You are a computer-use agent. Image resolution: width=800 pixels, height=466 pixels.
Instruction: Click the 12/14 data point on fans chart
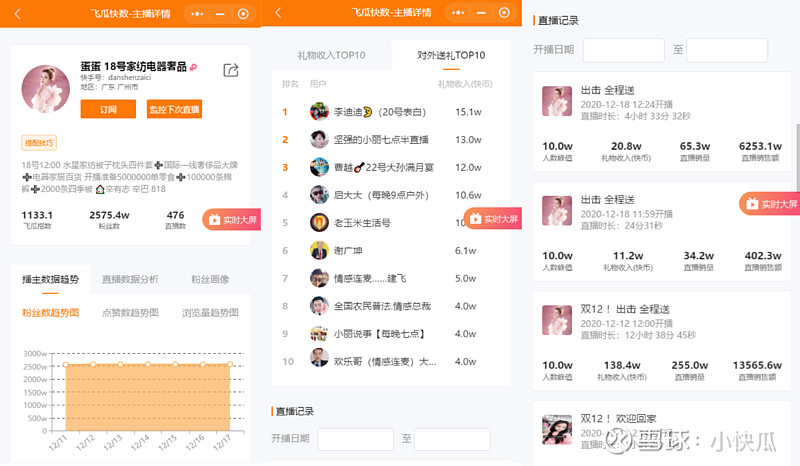click(148, 364)
